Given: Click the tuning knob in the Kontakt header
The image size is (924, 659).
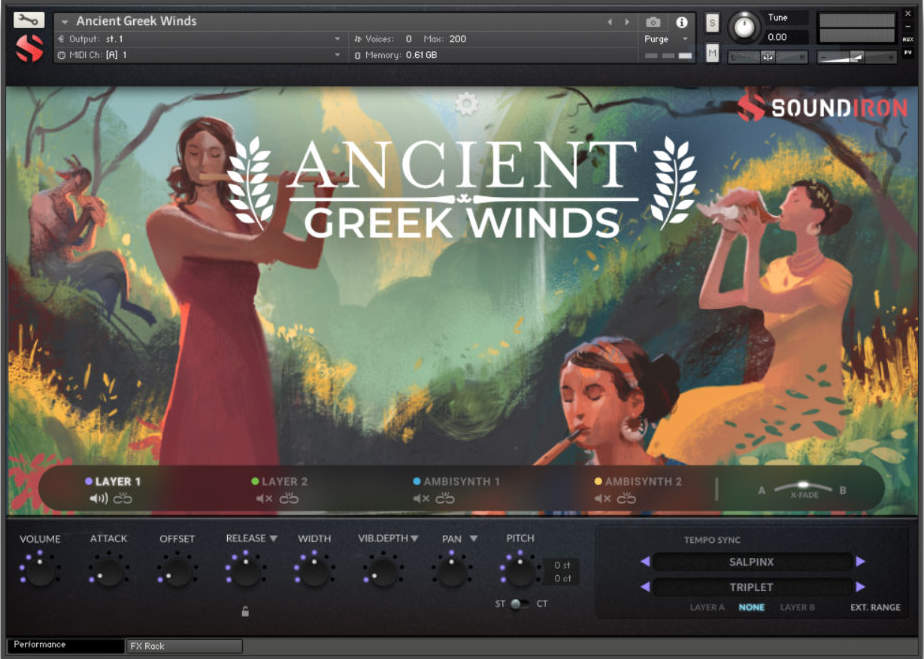Looking at the screenshot, I should (744, 28).
